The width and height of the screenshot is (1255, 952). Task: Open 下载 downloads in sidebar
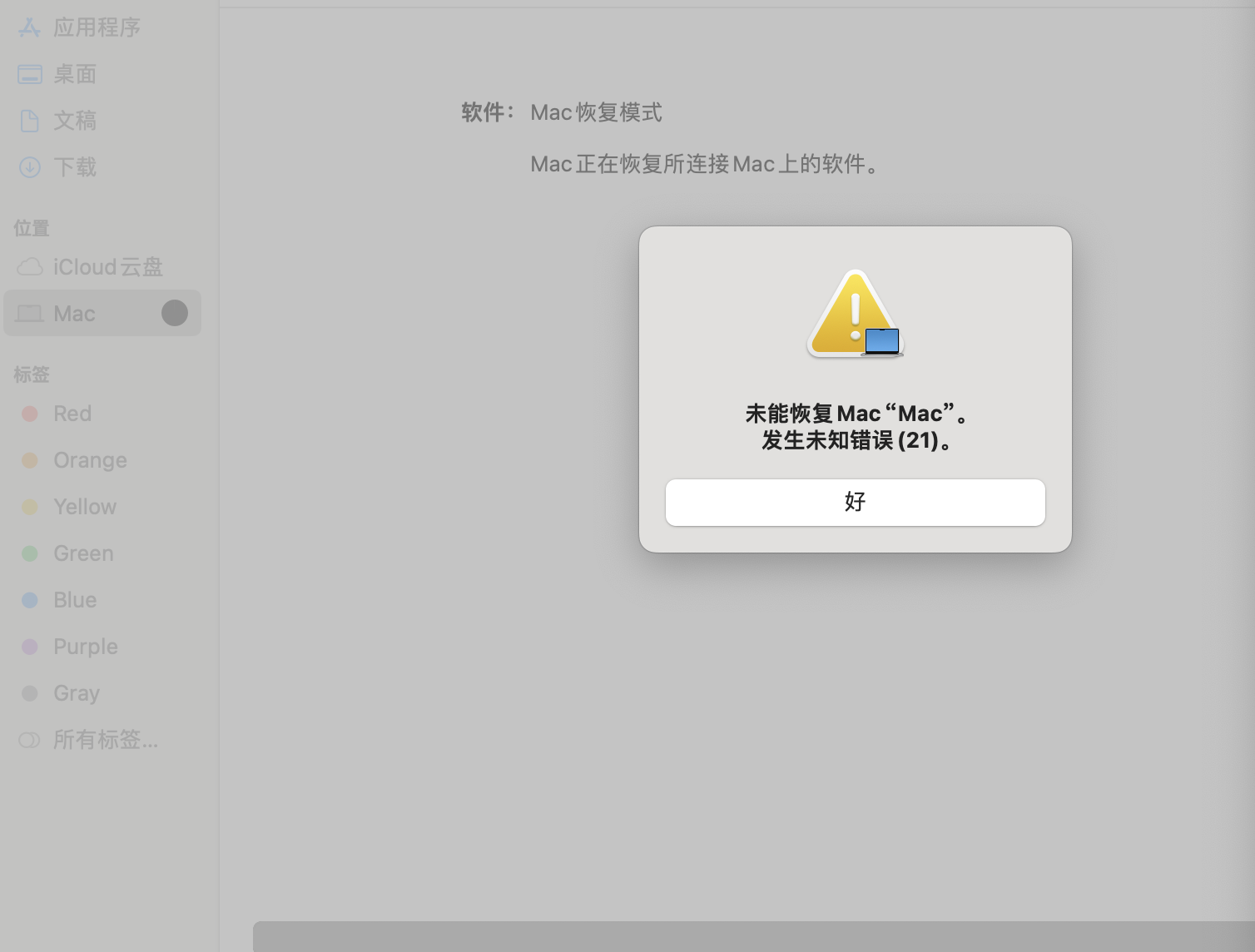58,167
